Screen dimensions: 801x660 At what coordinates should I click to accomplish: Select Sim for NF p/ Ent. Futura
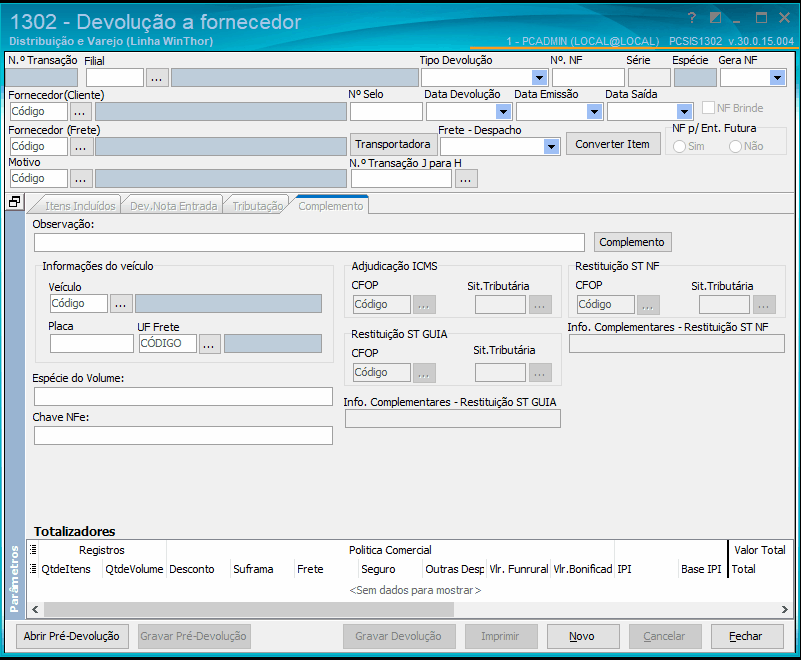coord(679,147)
